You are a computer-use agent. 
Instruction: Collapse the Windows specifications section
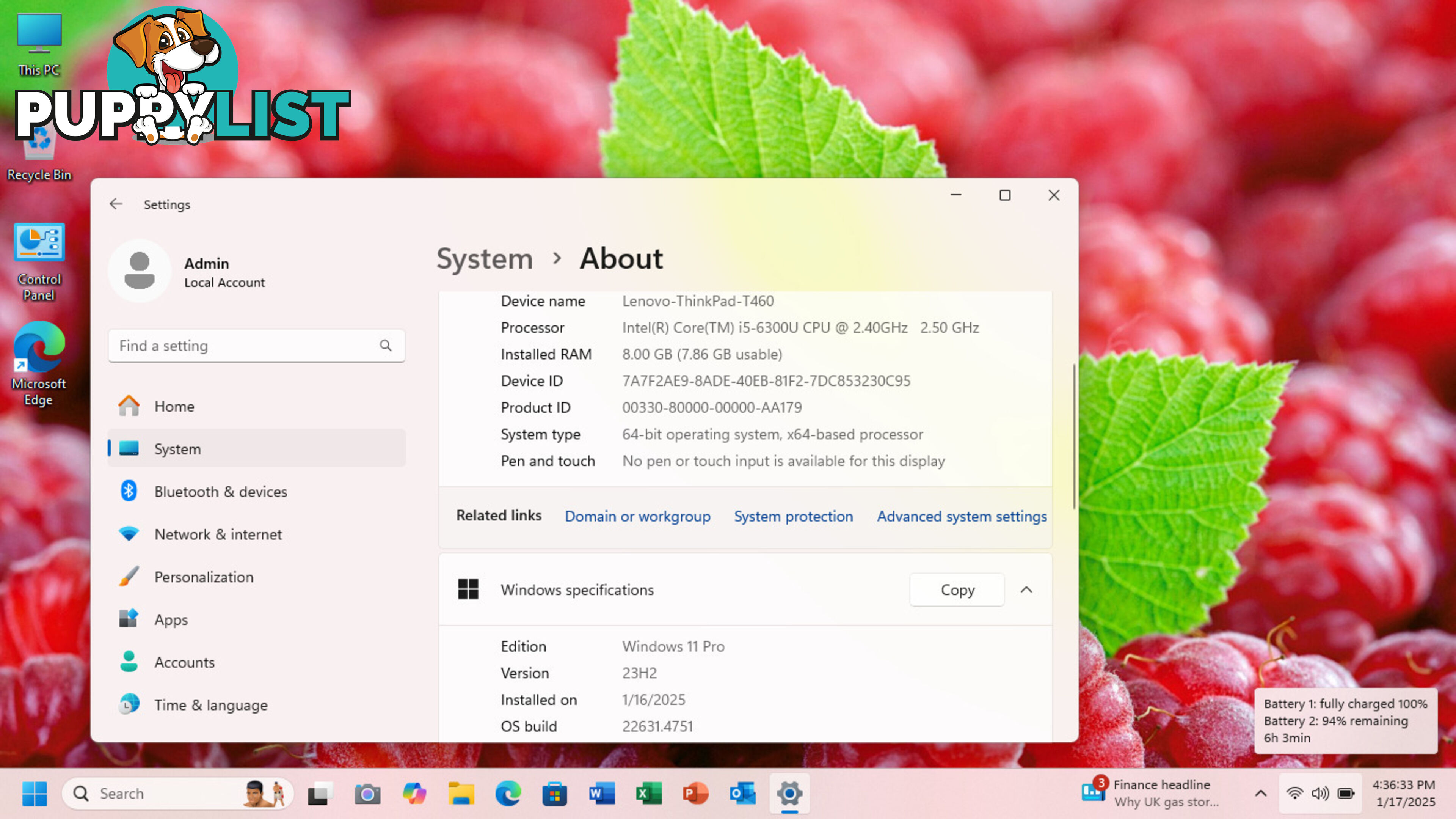click(1026, 590)
